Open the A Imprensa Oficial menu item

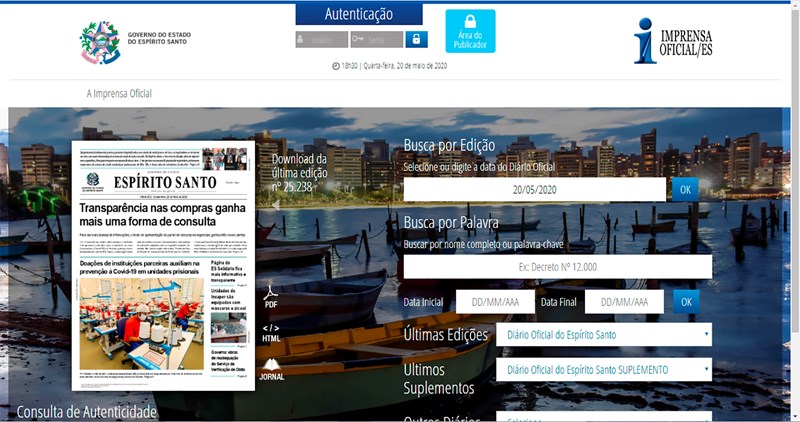pyautogui.click(x=119, y=93)
